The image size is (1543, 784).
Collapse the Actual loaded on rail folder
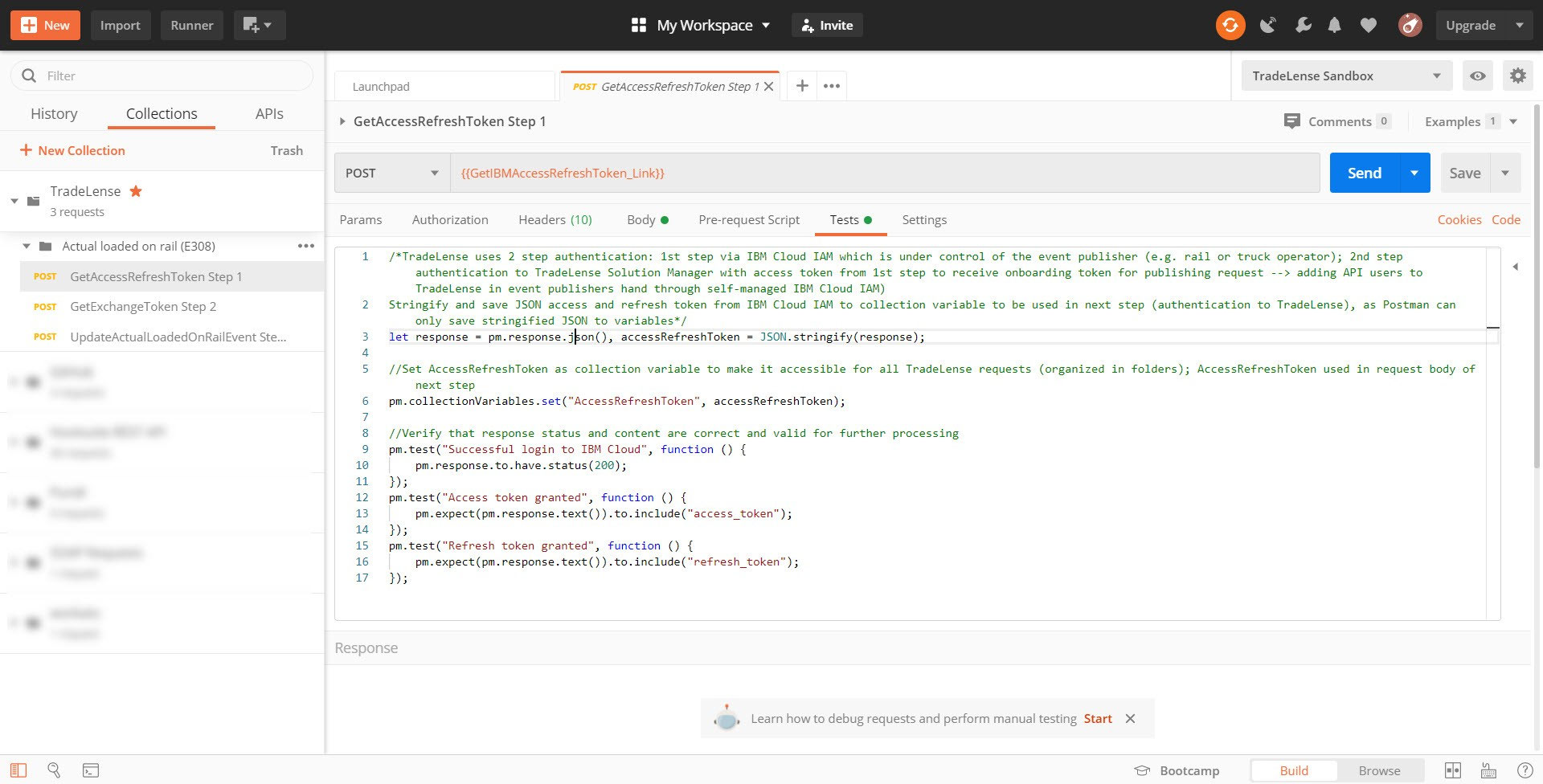click(27, 247)
